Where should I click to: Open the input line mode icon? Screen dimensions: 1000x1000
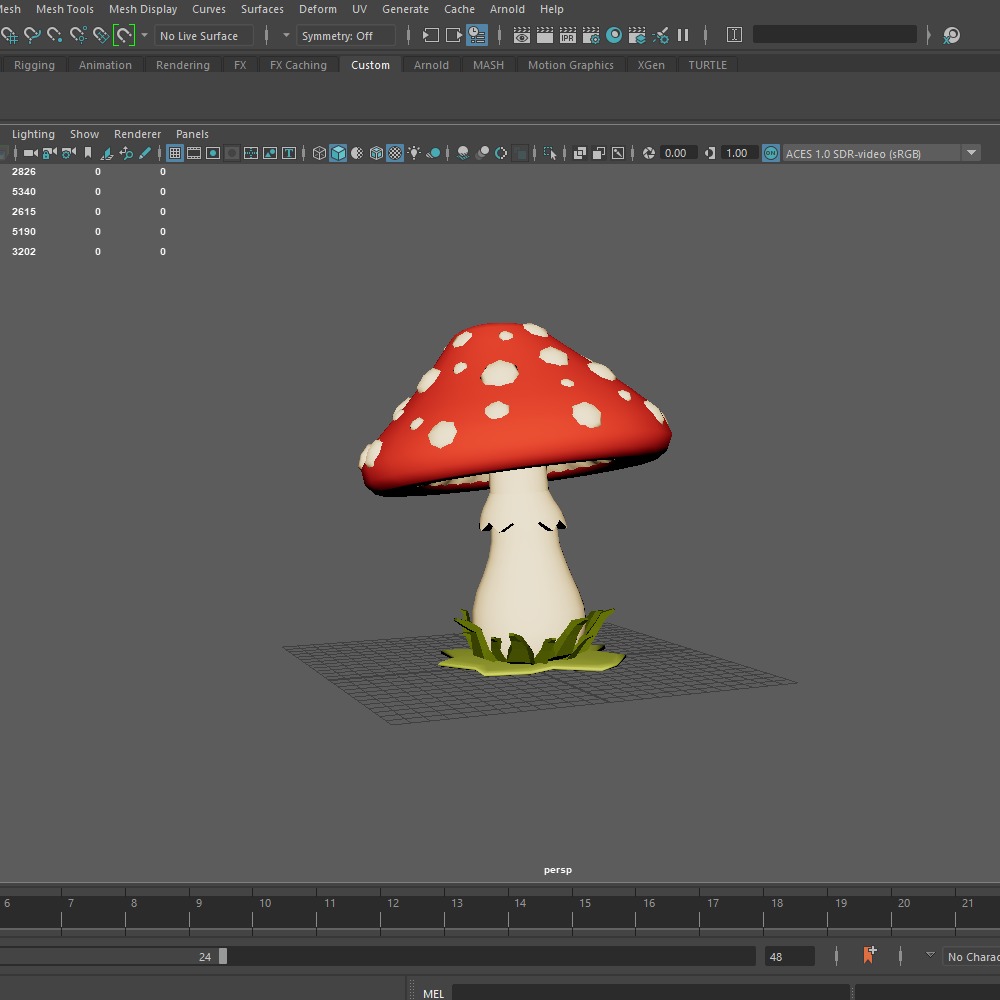(734, 35)
